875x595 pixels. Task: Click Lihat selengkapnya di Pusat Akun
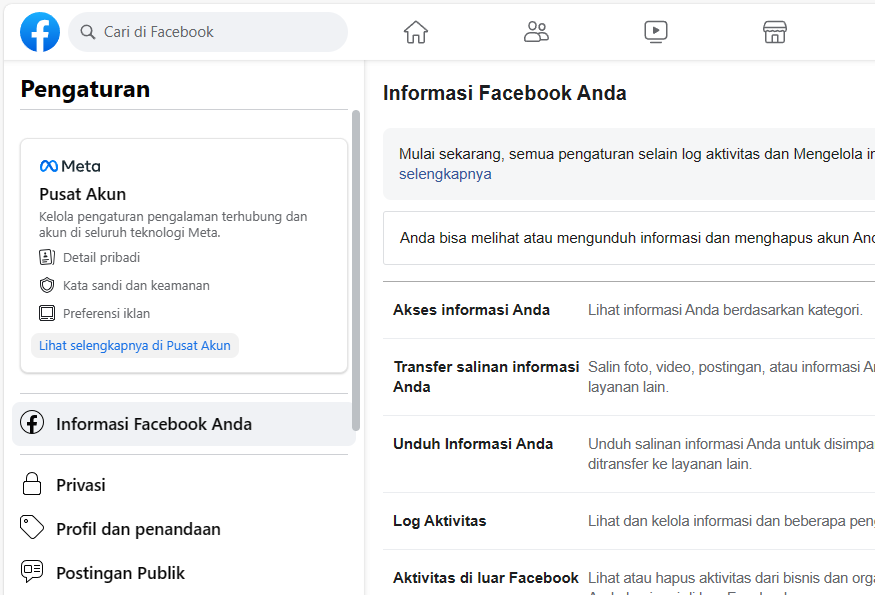(134, 346)
